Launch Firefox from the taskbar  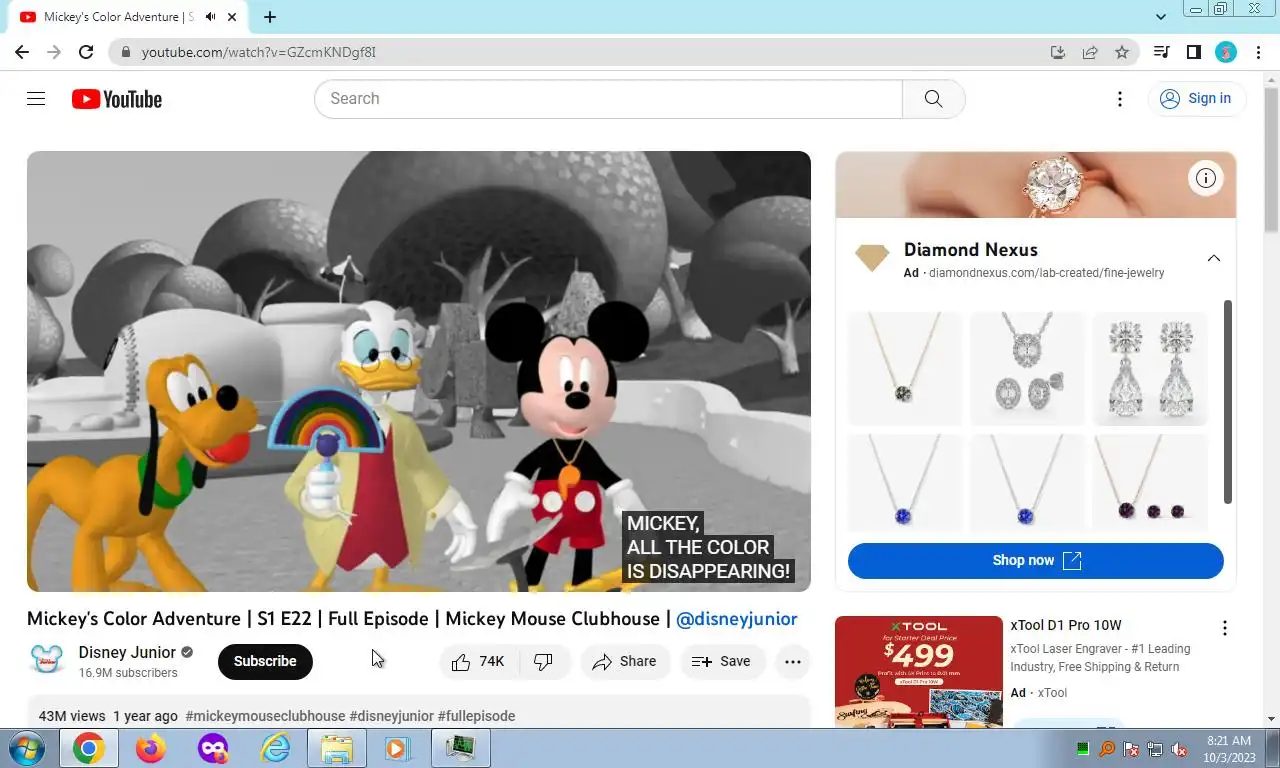coord(151,747)
